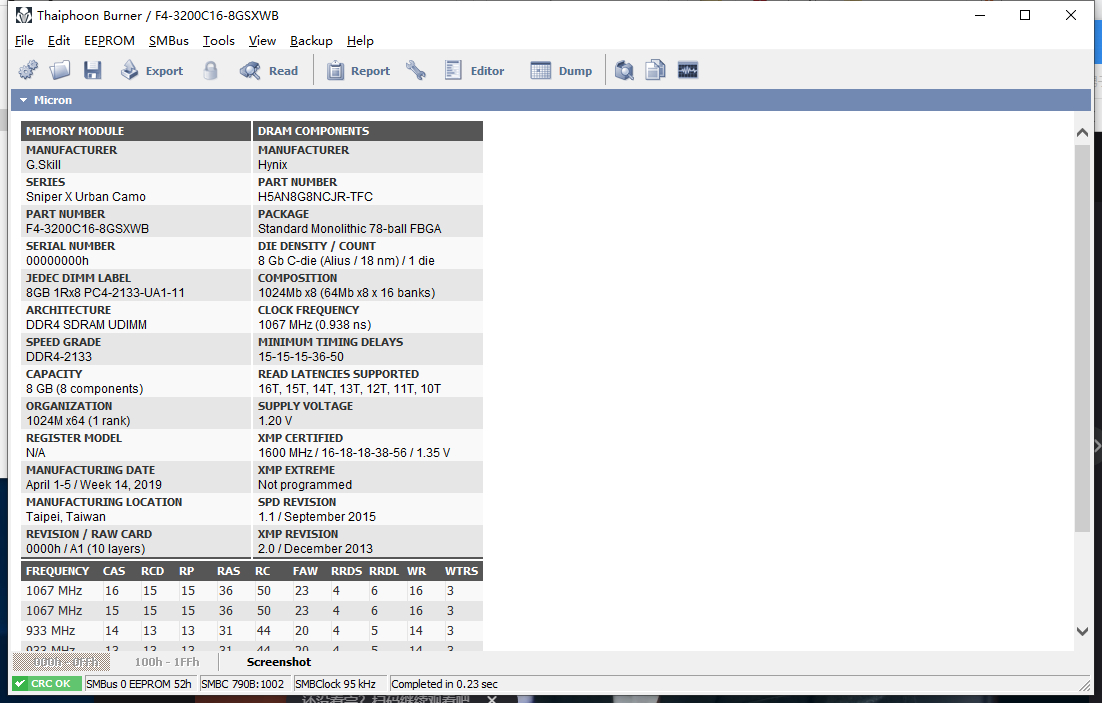Minimize the Thaiphoon Burner window

(980, 15)
